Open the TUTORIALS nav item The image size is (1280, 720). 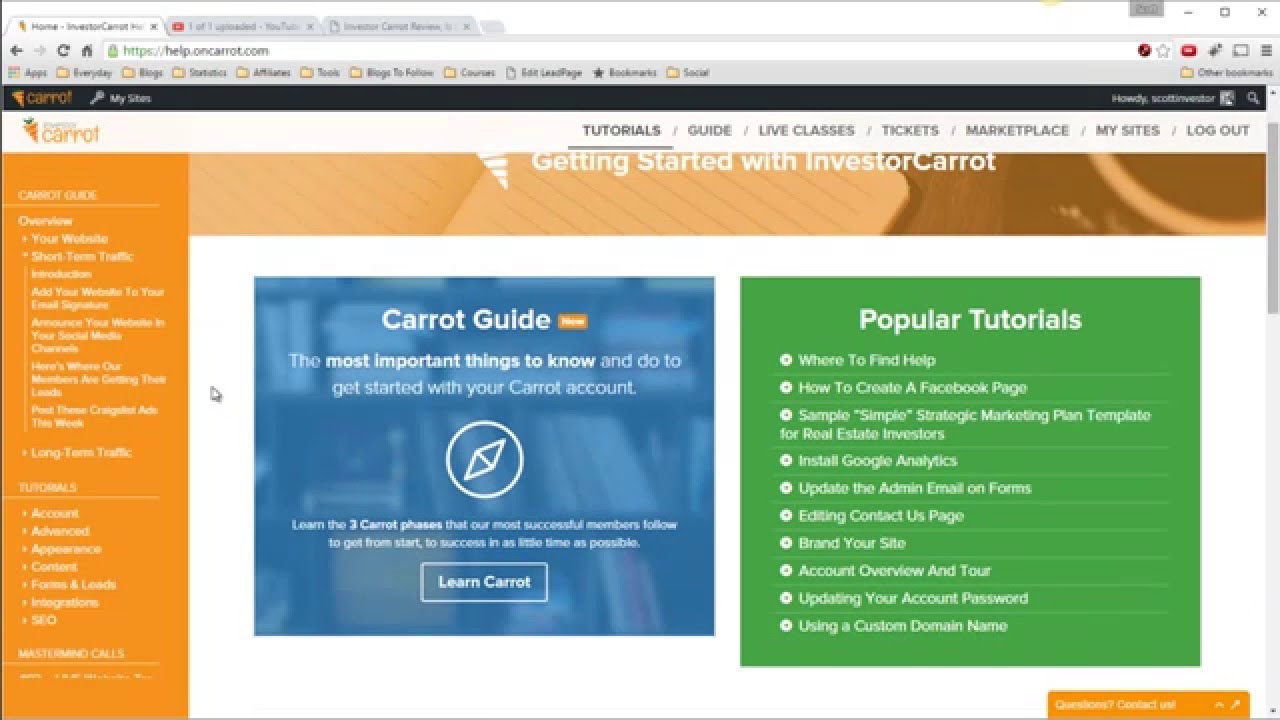pyautogui.click(x=622, y=130)
